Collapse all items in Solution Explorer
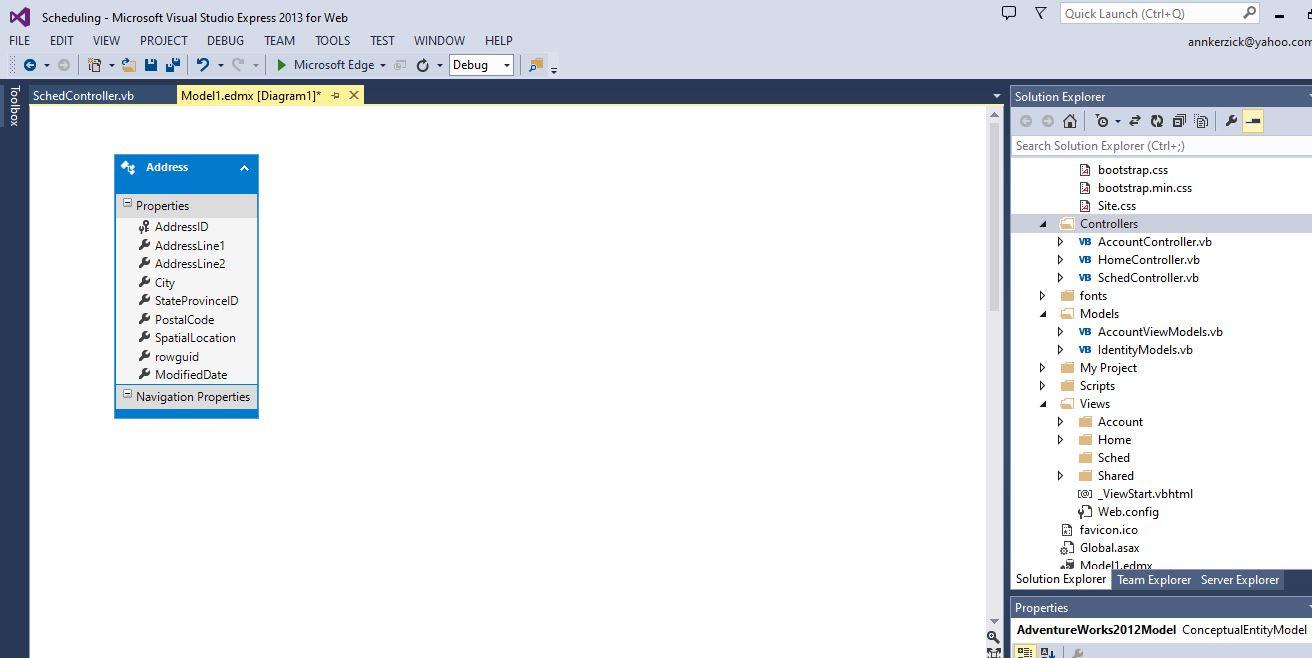The height and width of the screenshot is (658, 1312). click(1178, 120)
